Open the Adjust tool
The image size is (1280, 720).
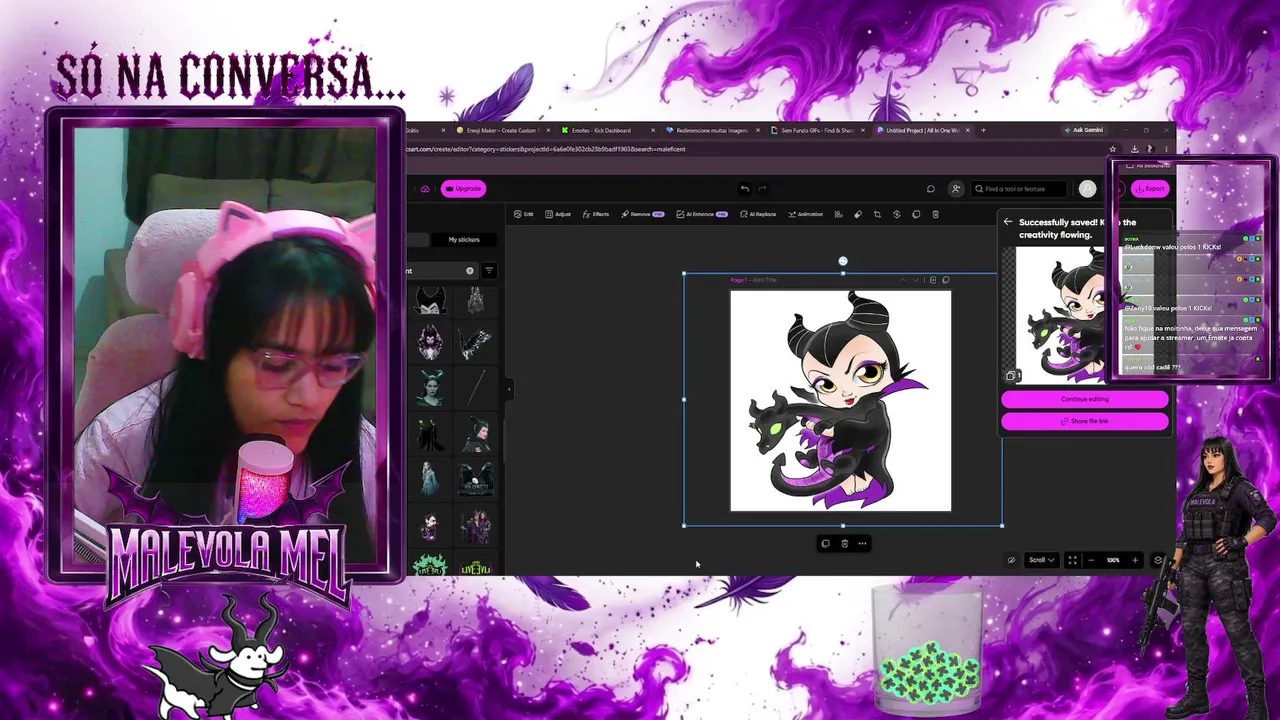pyautogui.click(x=558, y=214)
